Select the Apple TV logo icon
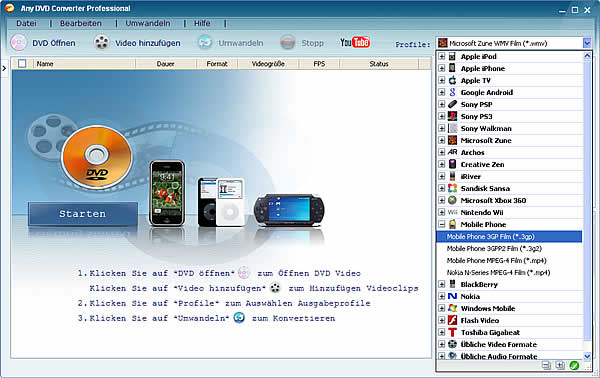The image size is (600, 378). (x=452, y=80)
